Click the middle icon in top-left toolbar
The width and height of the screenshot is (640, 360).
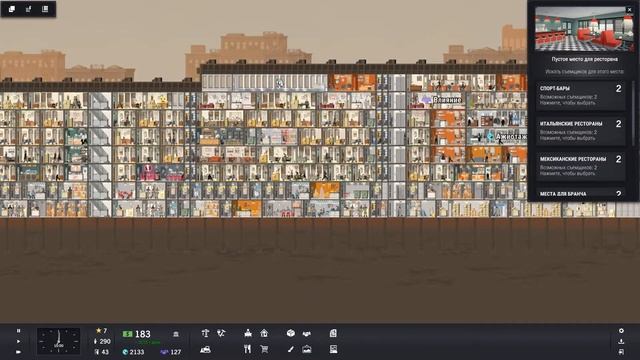pos(29,9)
